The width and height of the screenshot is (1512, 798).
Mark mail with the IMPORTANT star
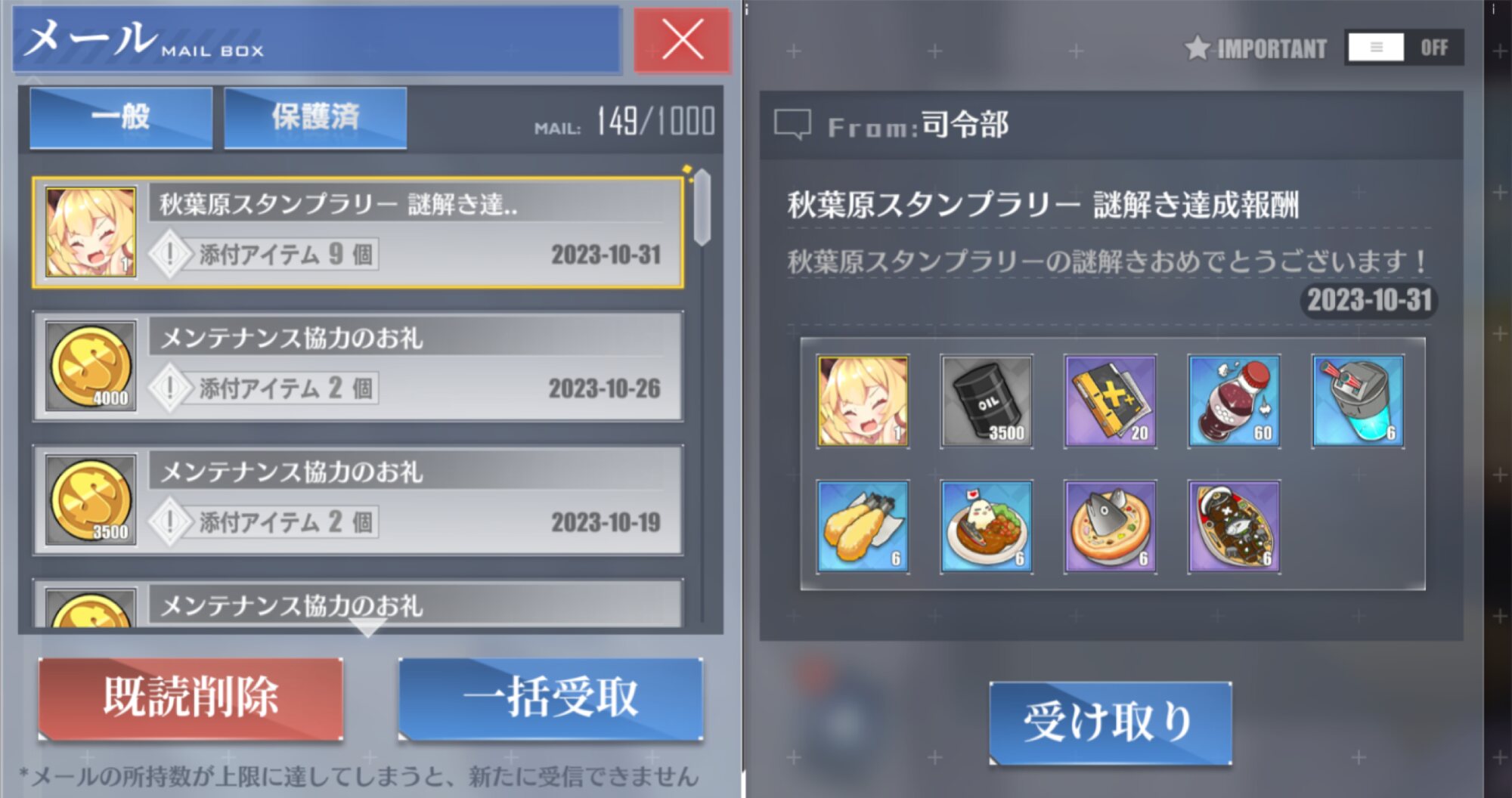1197,48
